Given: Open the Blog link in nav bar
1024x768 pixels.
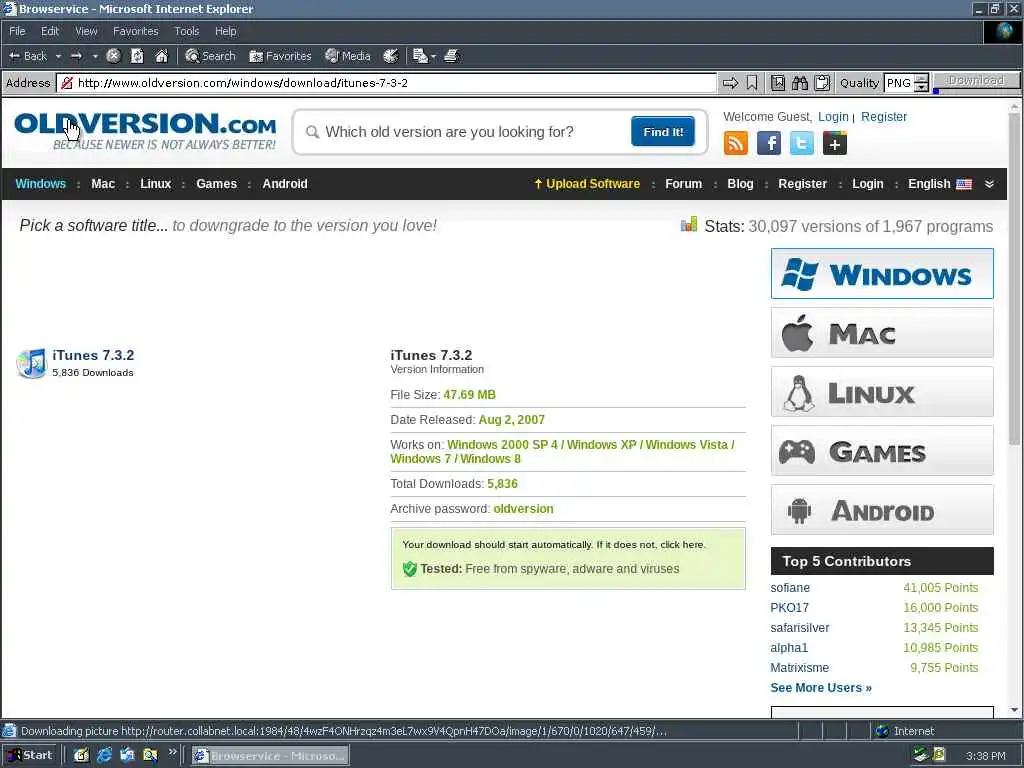Looking at the screenshot, I should [x=740, y=184].
